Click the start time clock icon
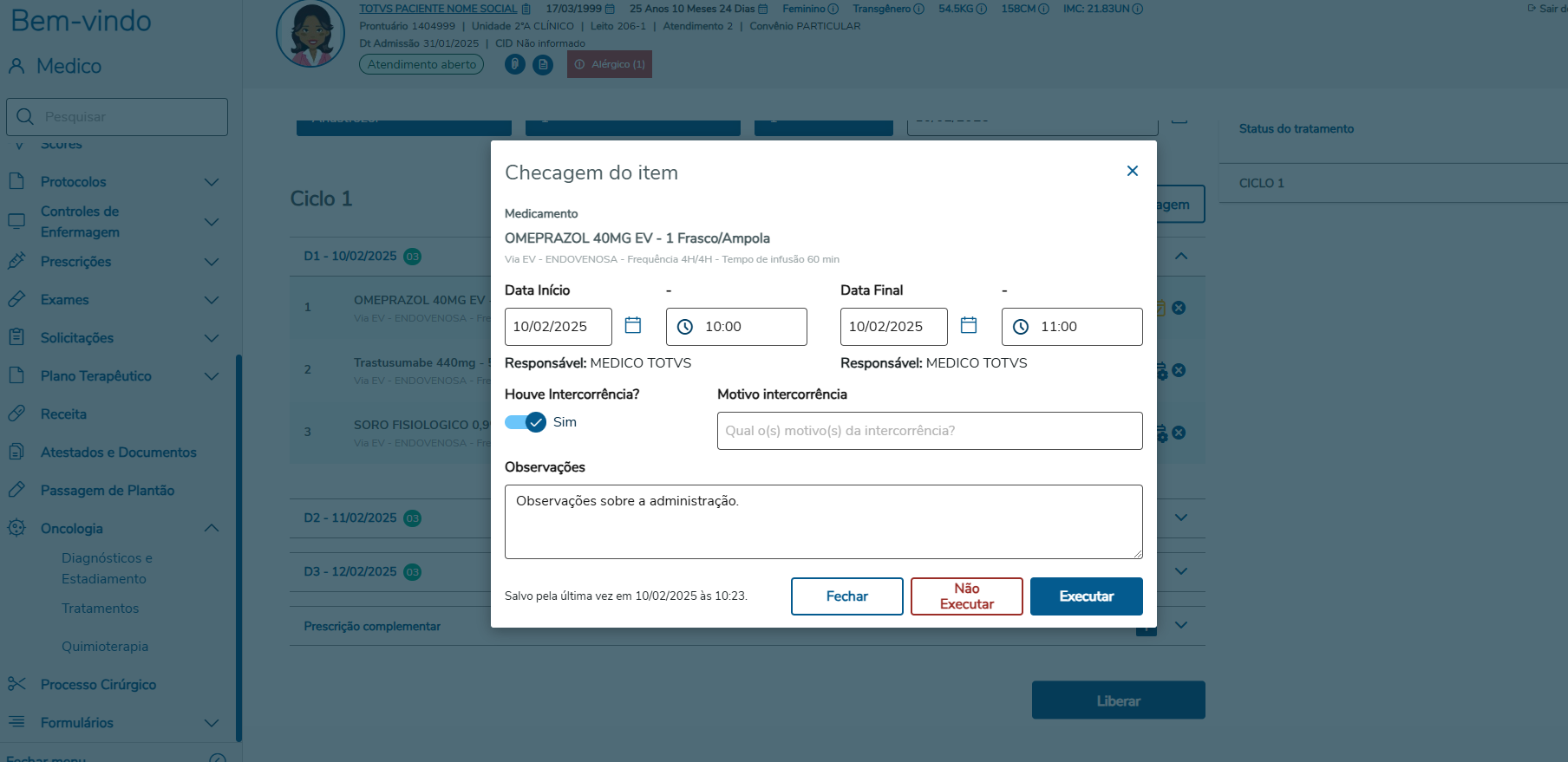The image size is (1568, 762). [685, 327]
